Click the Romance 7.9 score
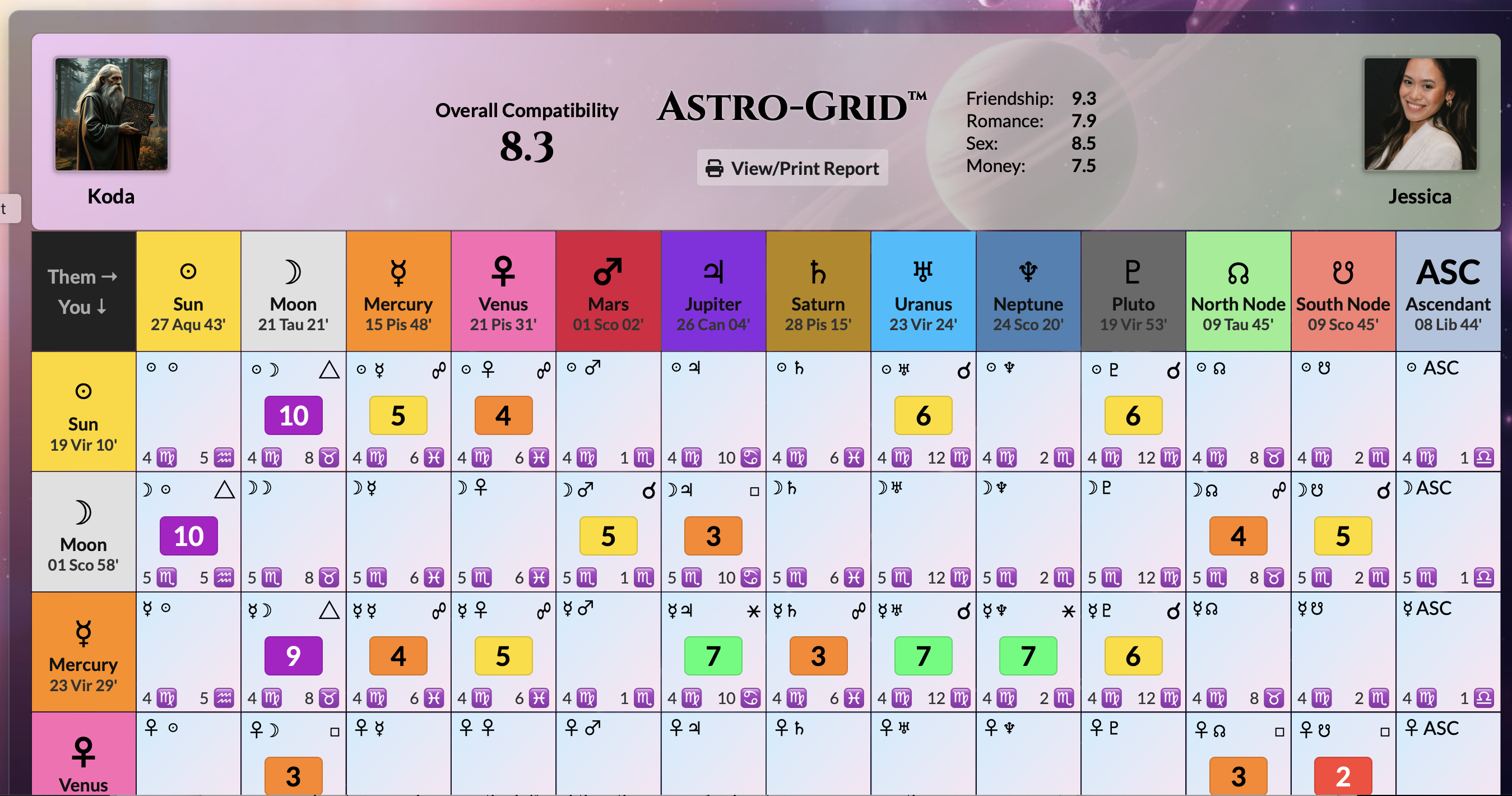 [1083, 121]
